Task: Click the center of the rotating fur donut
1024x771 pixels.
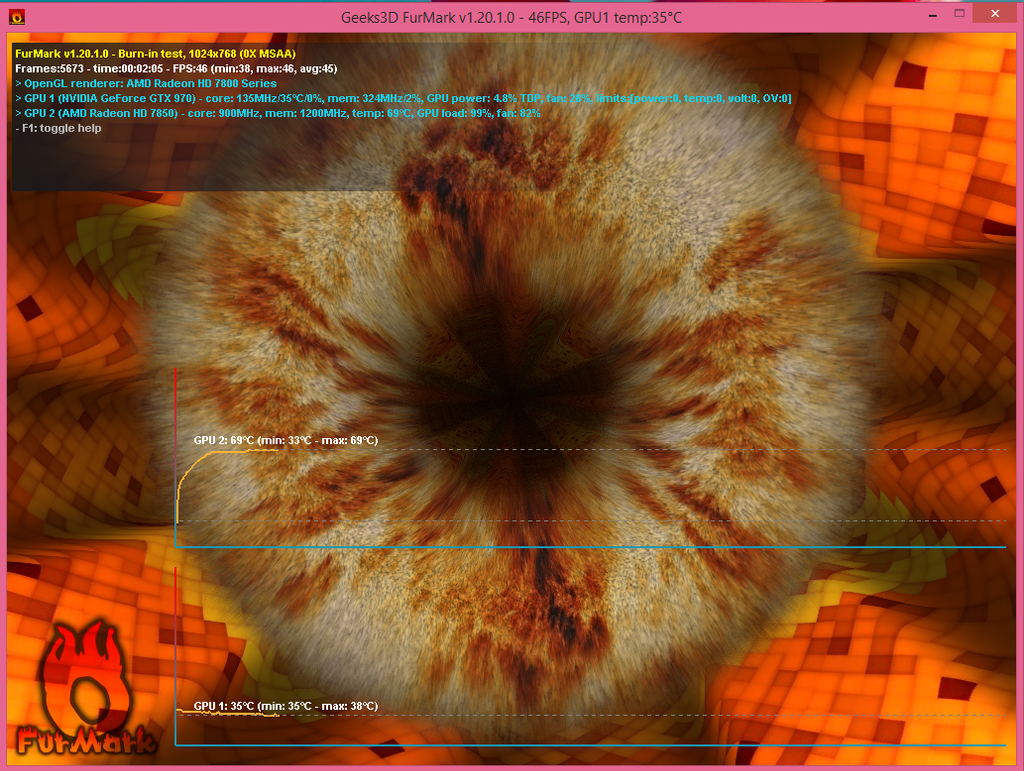Action: [x=512, y=400]
